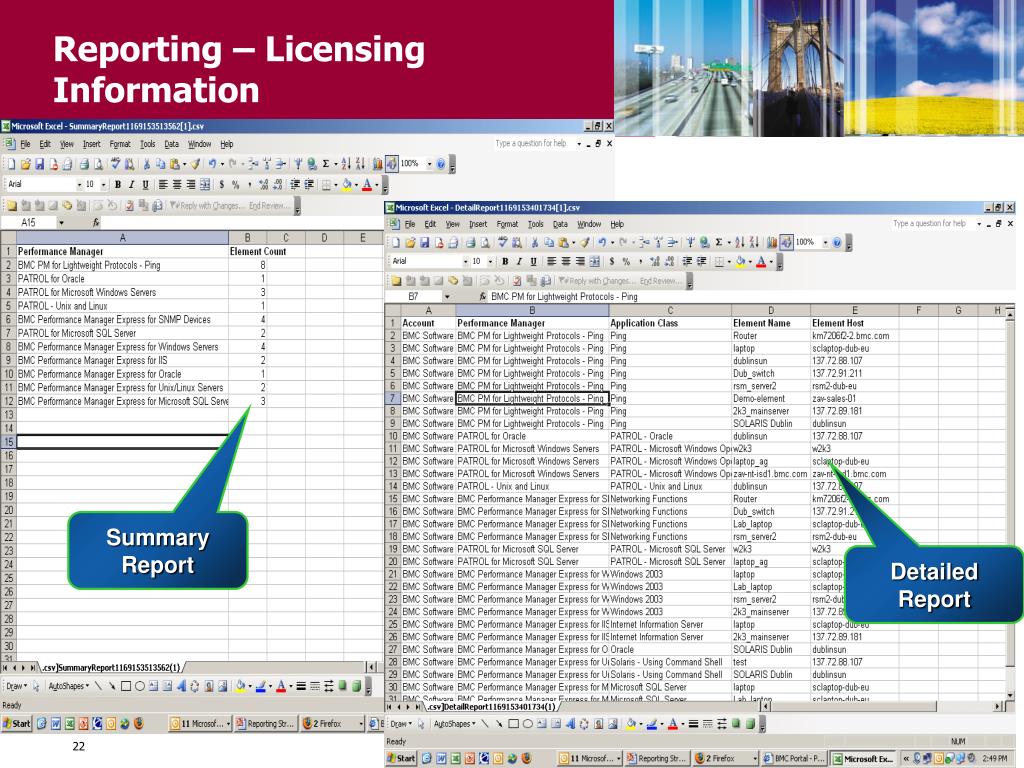Open the Arial font dropdown in SummaryReport window

pos(80,185)
